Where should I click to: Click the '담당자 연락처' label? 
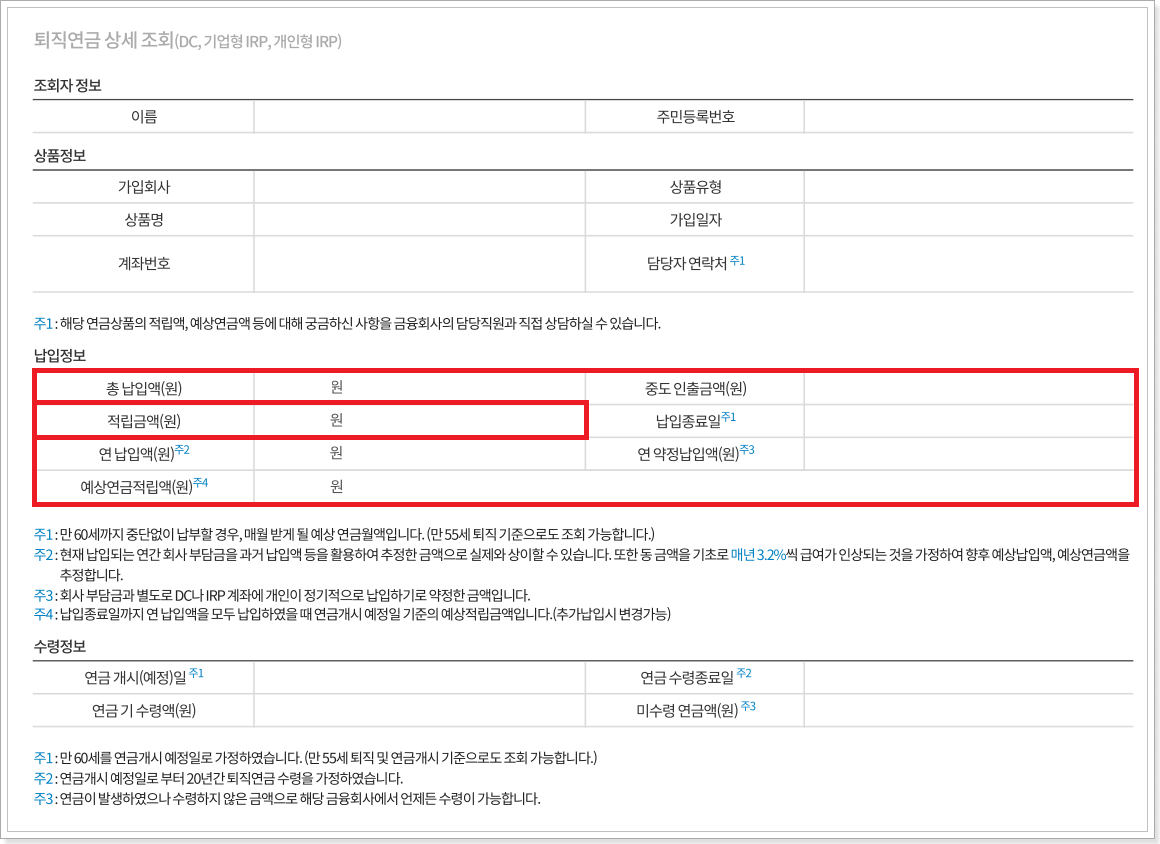(x=687, y=264)
